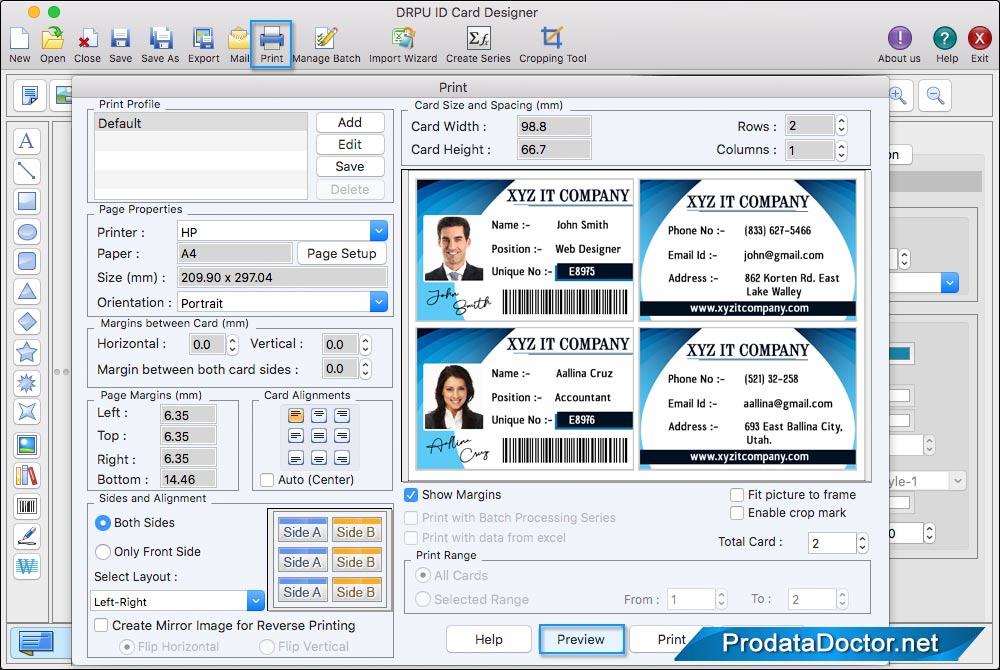
Task: Click the John Smith front card preview
Action: point(524,250)
